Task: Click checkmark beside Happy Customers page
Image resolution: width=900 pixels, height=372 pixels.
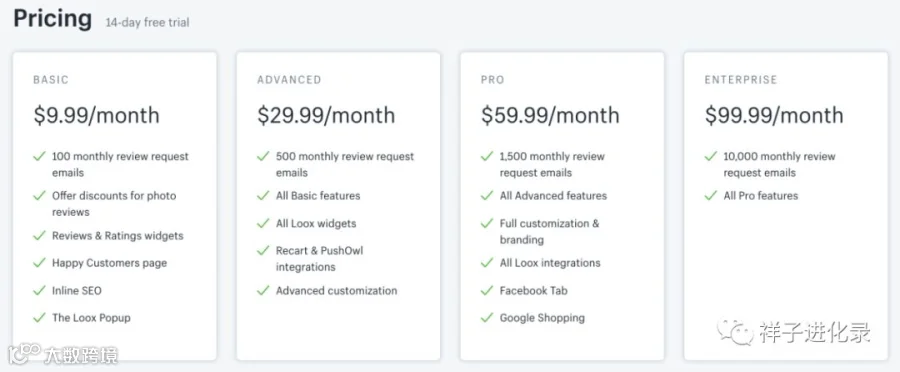Action: coord(39,263)
